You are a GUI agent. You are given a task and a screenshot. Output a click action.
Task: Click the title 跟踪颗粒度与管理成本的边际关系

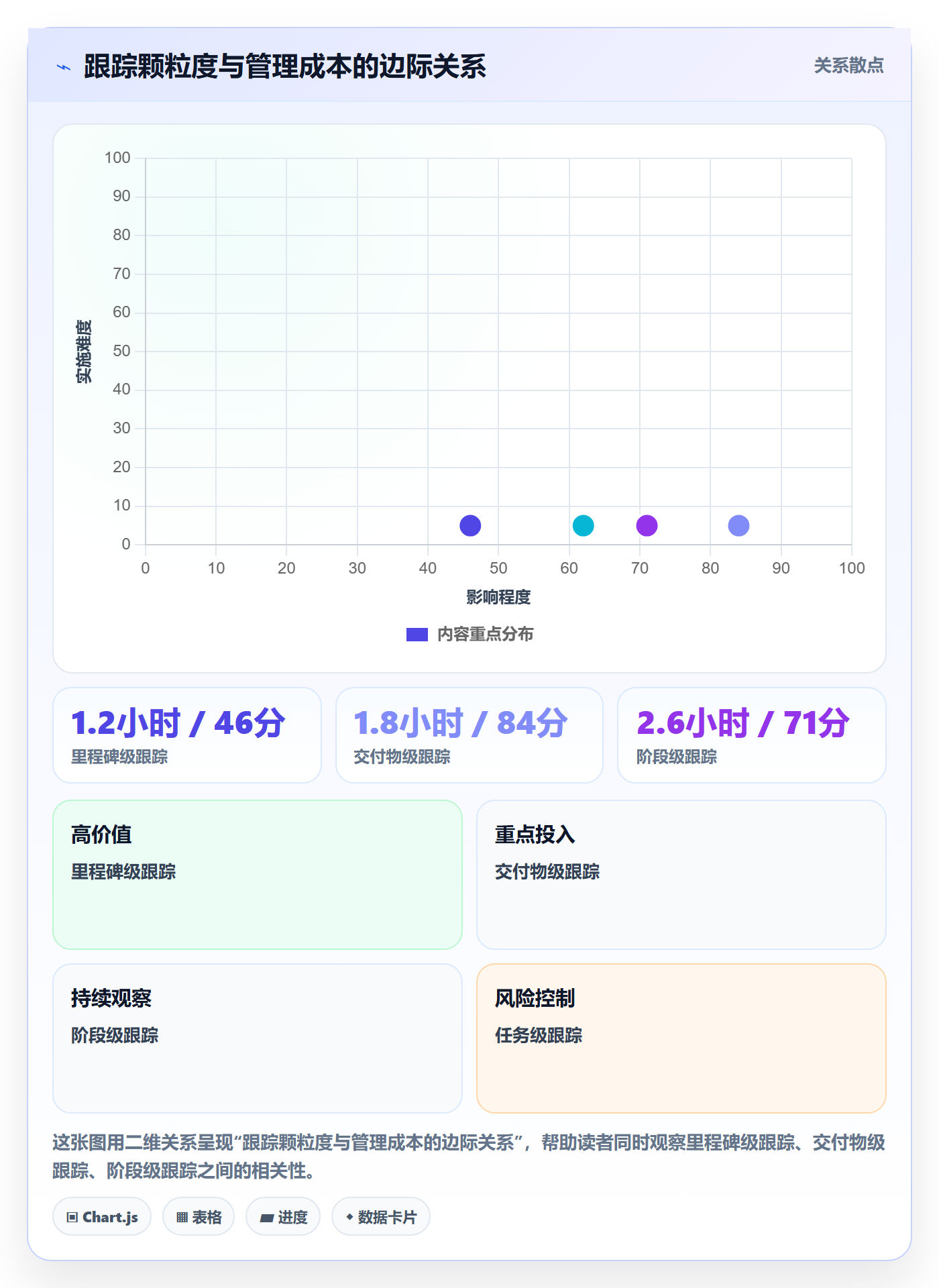point(285,67)
